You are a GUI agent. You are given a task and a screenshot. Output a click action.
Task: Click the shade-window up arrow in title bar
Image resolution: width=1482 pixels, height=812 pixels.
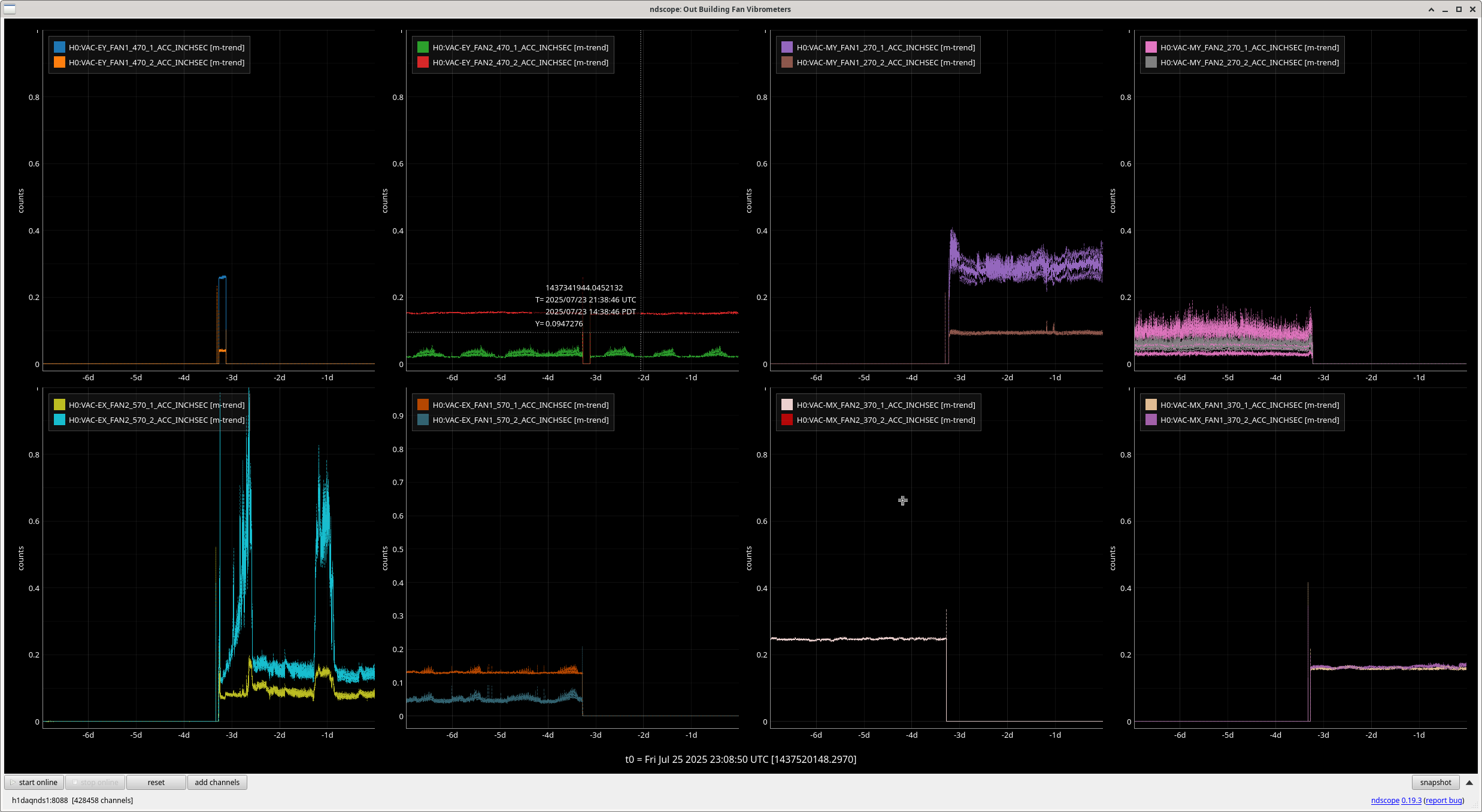coord(1431,10)
